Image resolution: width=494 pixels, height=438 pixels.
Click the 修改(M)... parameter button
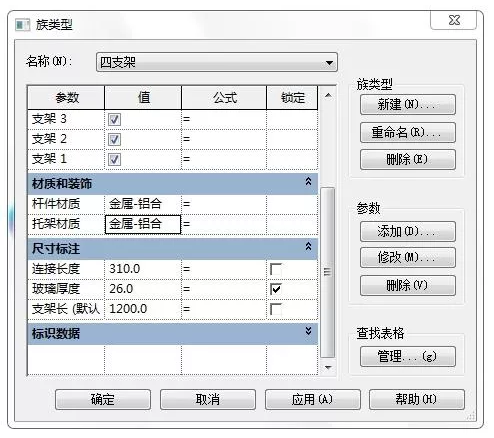pyautogui.click(x=408, y=257)
